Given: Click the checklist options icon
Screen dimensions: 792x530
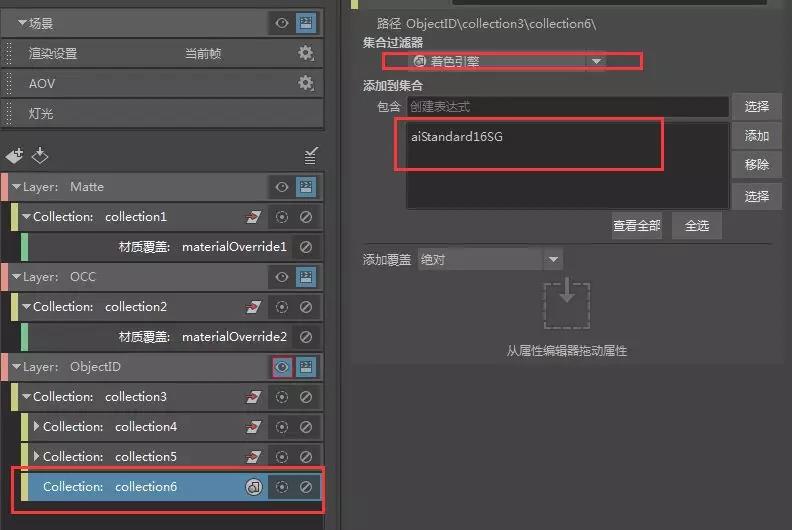Looking at the screenshot, I should 311,156.
